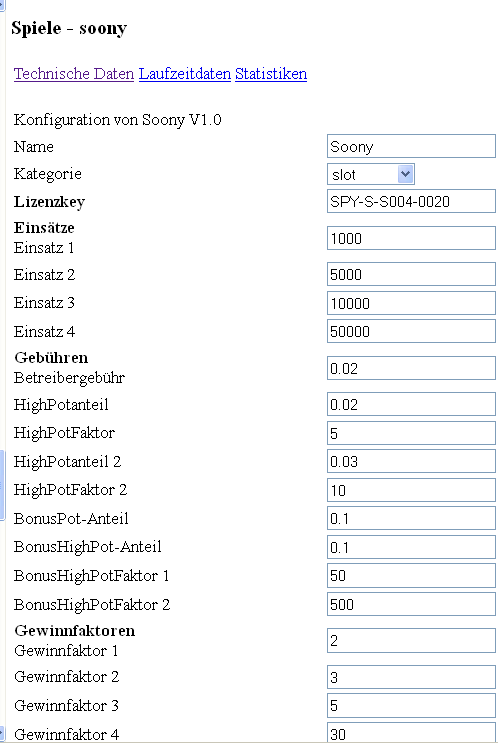
Task: Select the Gewinnfaktor 1 input field
Action: point(411,641)
